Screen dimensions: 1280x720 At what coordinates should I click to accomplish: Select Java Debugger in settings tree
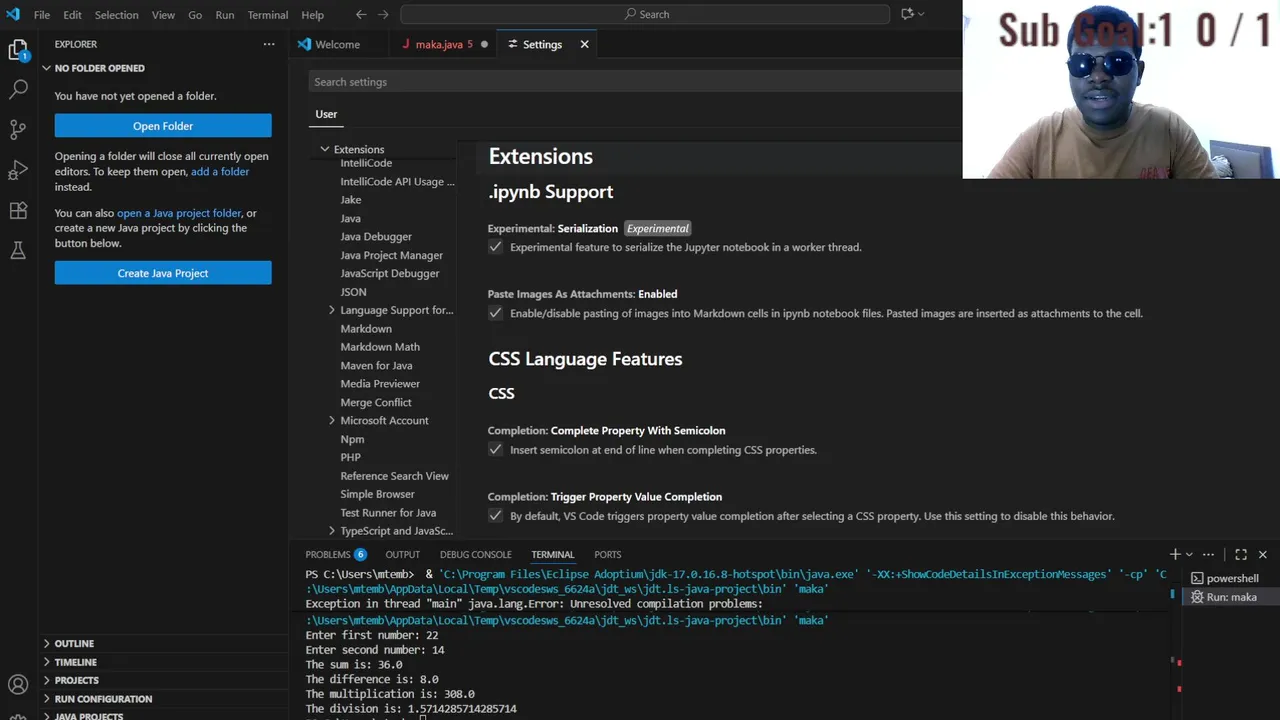click(x=376, y=237)
